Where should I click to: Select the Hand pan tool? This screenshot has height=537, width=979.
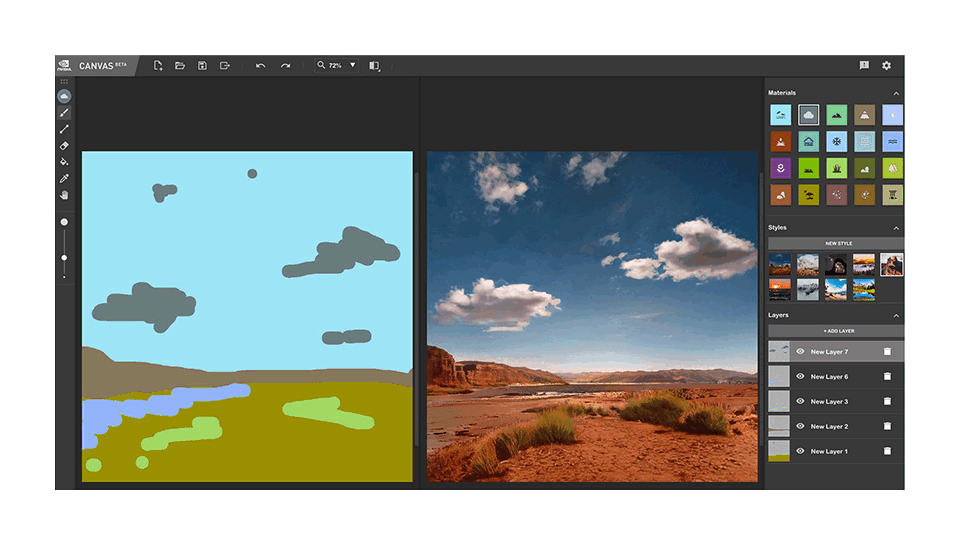pos(64,195)
